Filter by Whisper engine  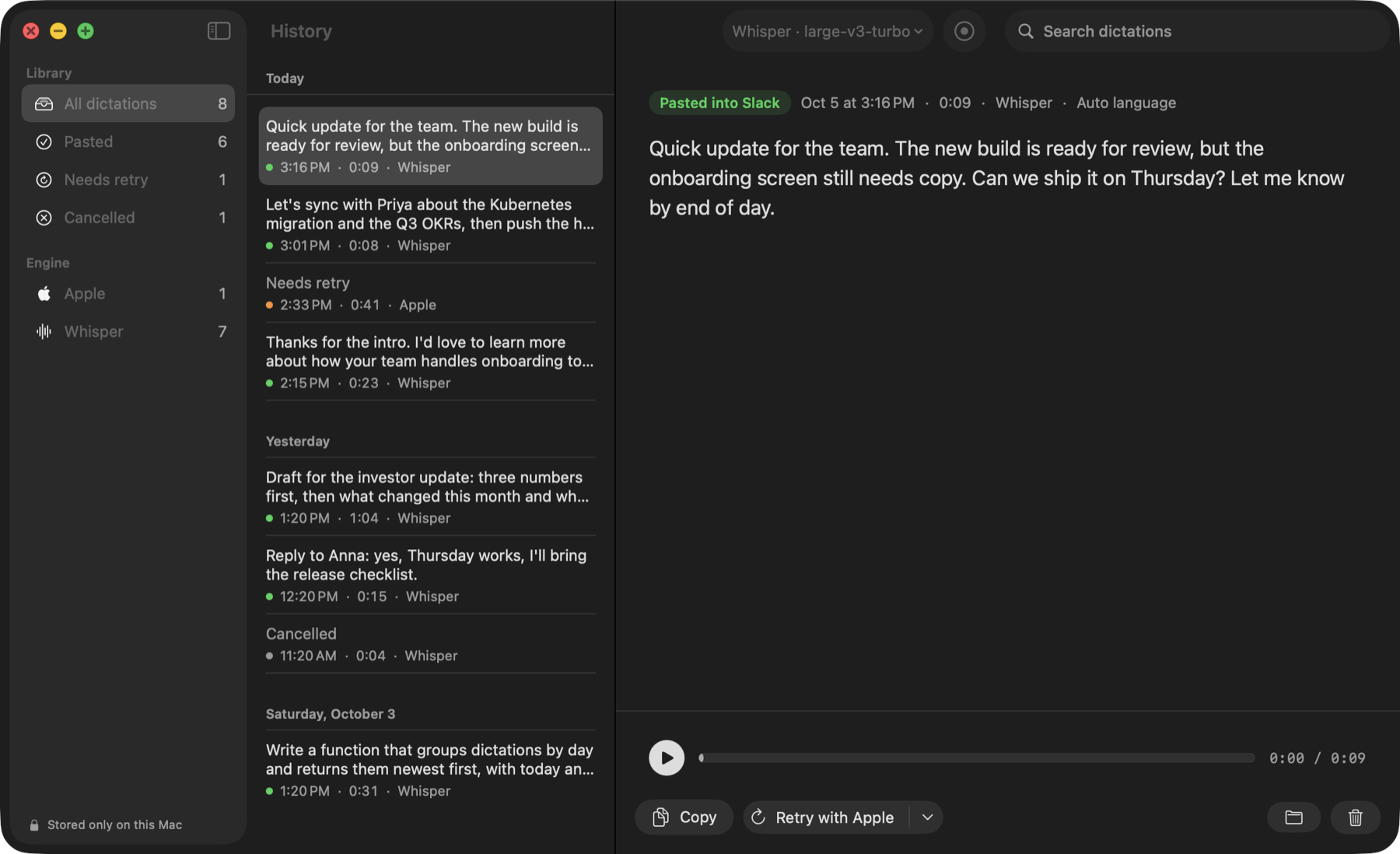pyautogui.click(x=128, y=331)
